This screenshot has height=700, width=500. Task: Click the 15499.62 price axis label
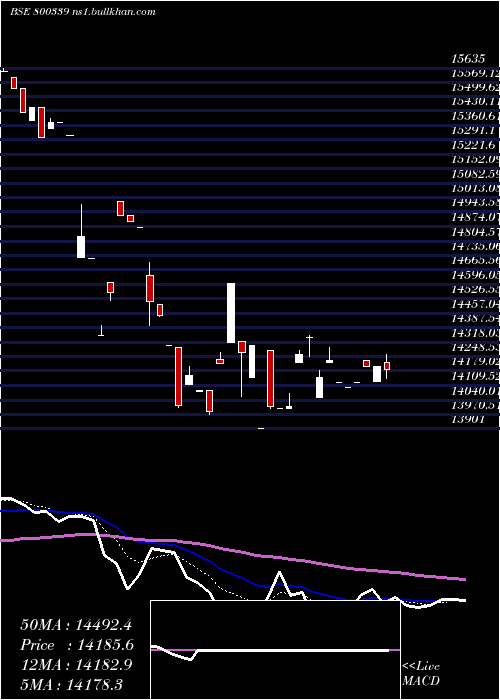click(x=475, y=88)
